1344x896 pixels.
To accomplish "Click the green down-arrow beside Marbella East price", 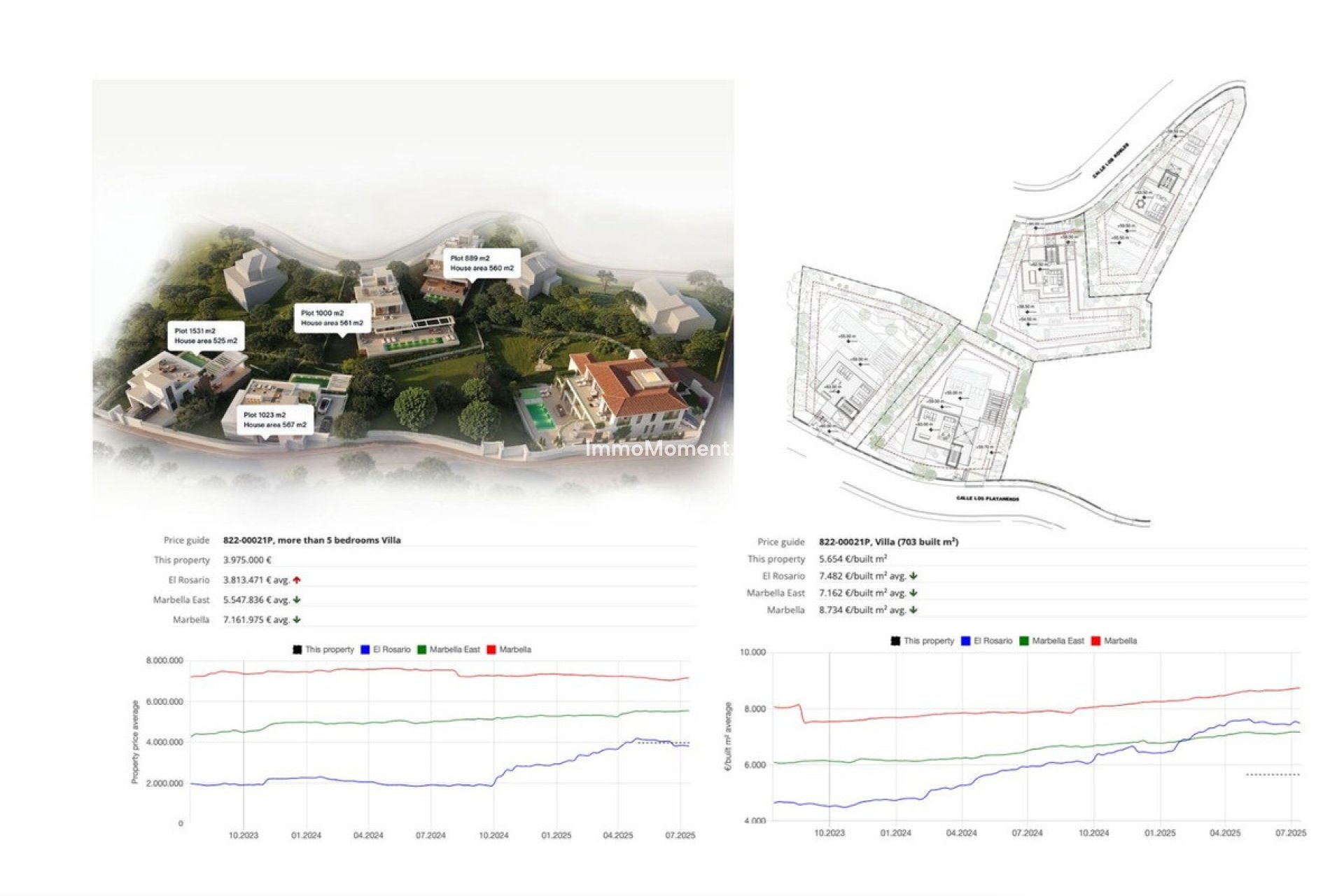I will point(297,600).
